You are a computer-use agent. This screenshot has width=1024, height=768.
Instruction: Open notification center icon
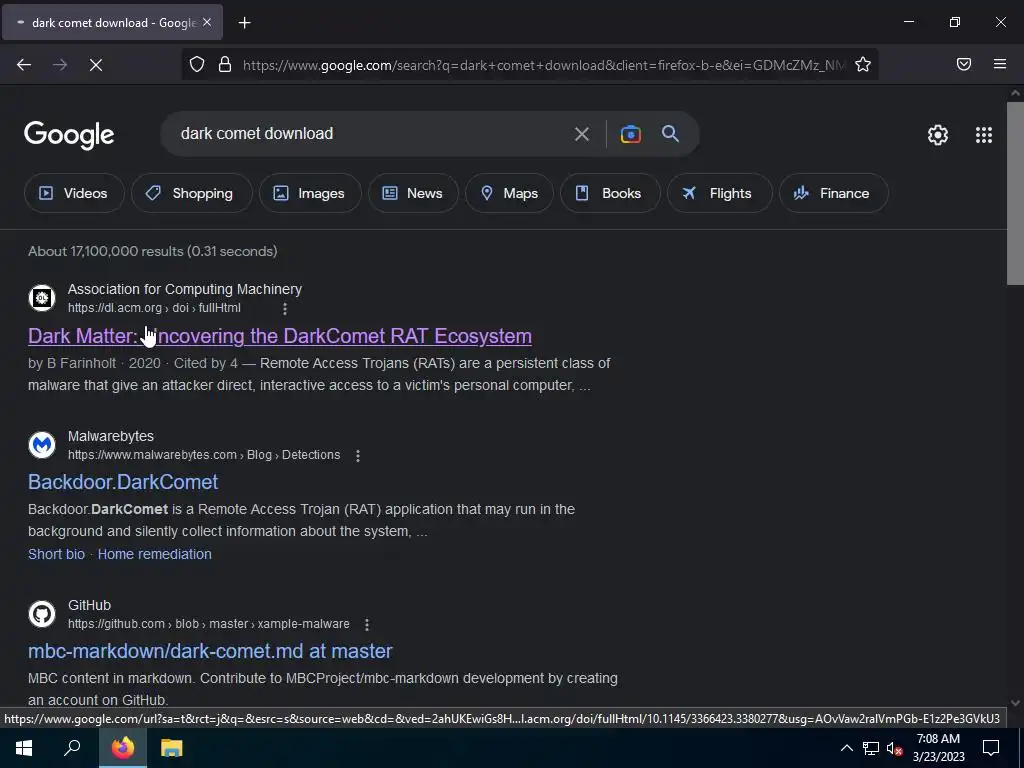(x=991, y=748)
